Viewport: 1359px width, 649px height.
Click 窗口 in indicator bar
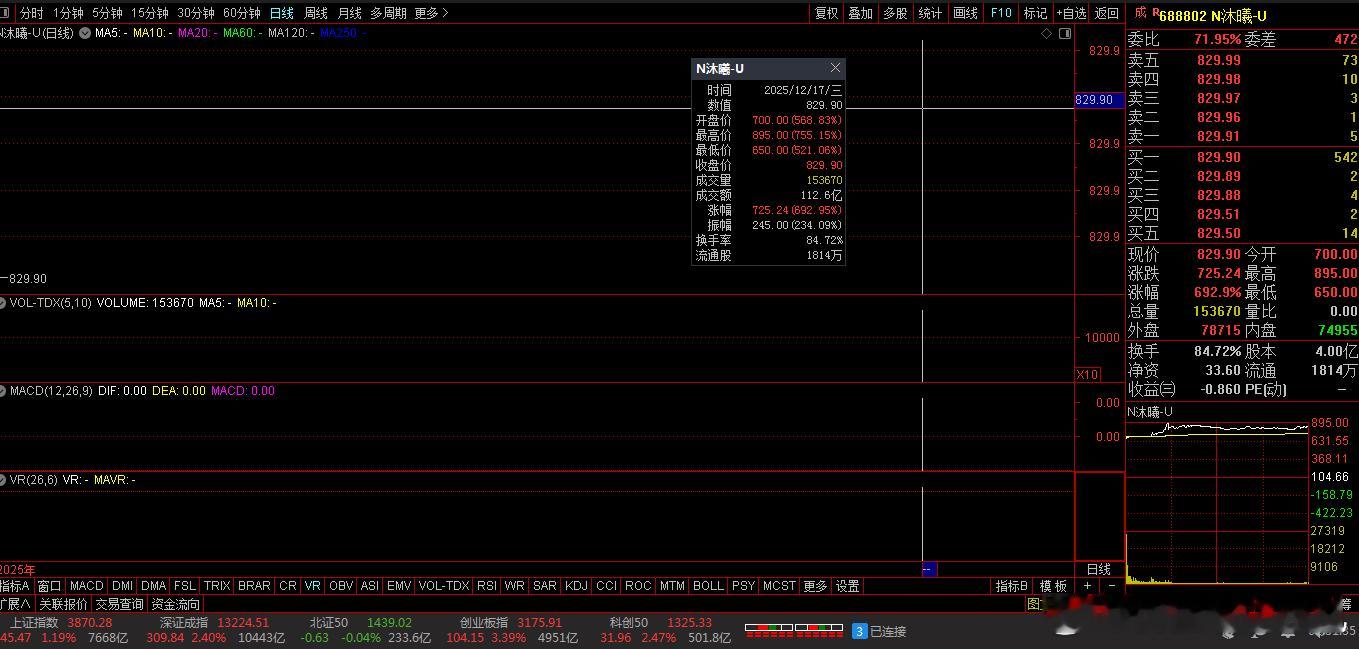(49, 586)
